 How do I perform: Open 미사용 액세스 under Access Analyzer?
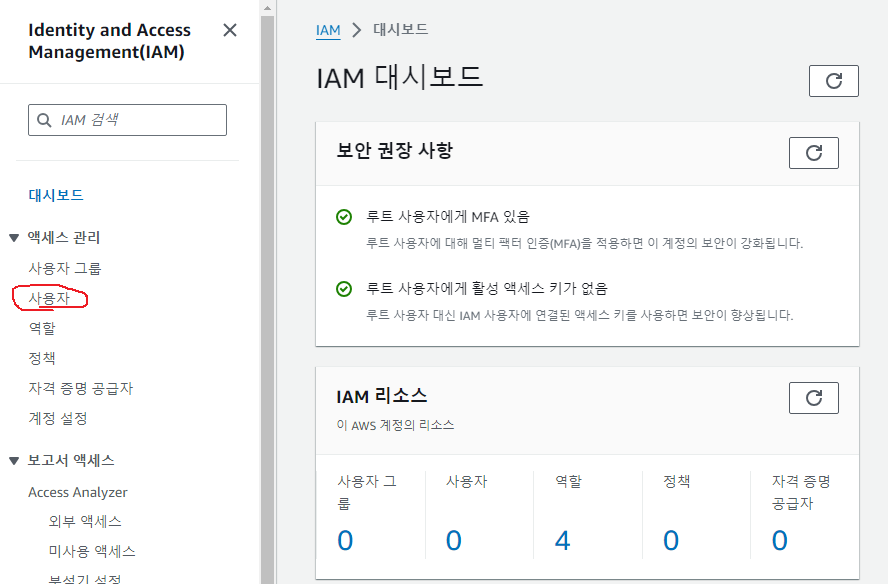(92, 551)
